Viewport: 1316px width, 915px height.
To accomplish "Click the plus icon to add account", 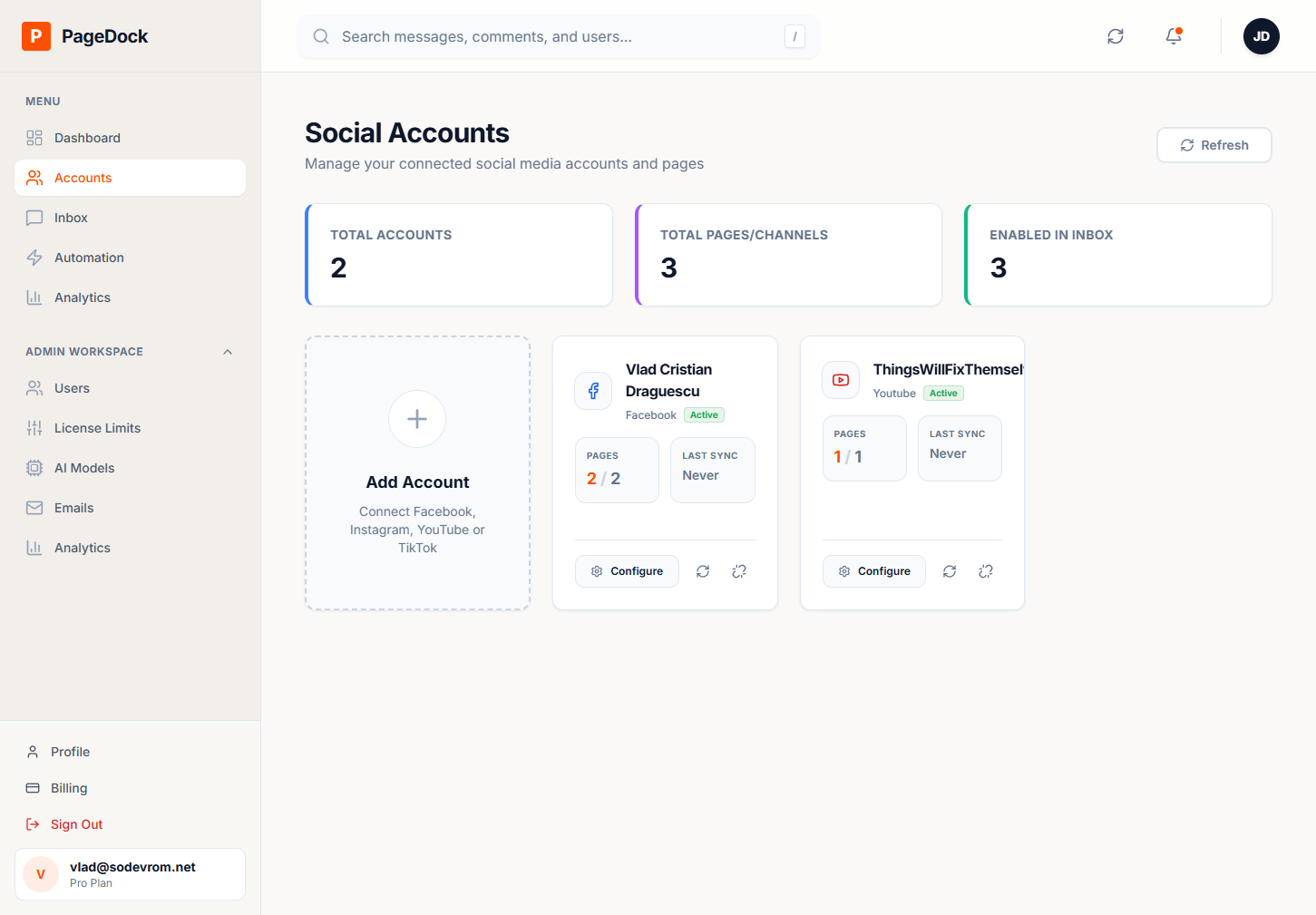I will [417, 419].
